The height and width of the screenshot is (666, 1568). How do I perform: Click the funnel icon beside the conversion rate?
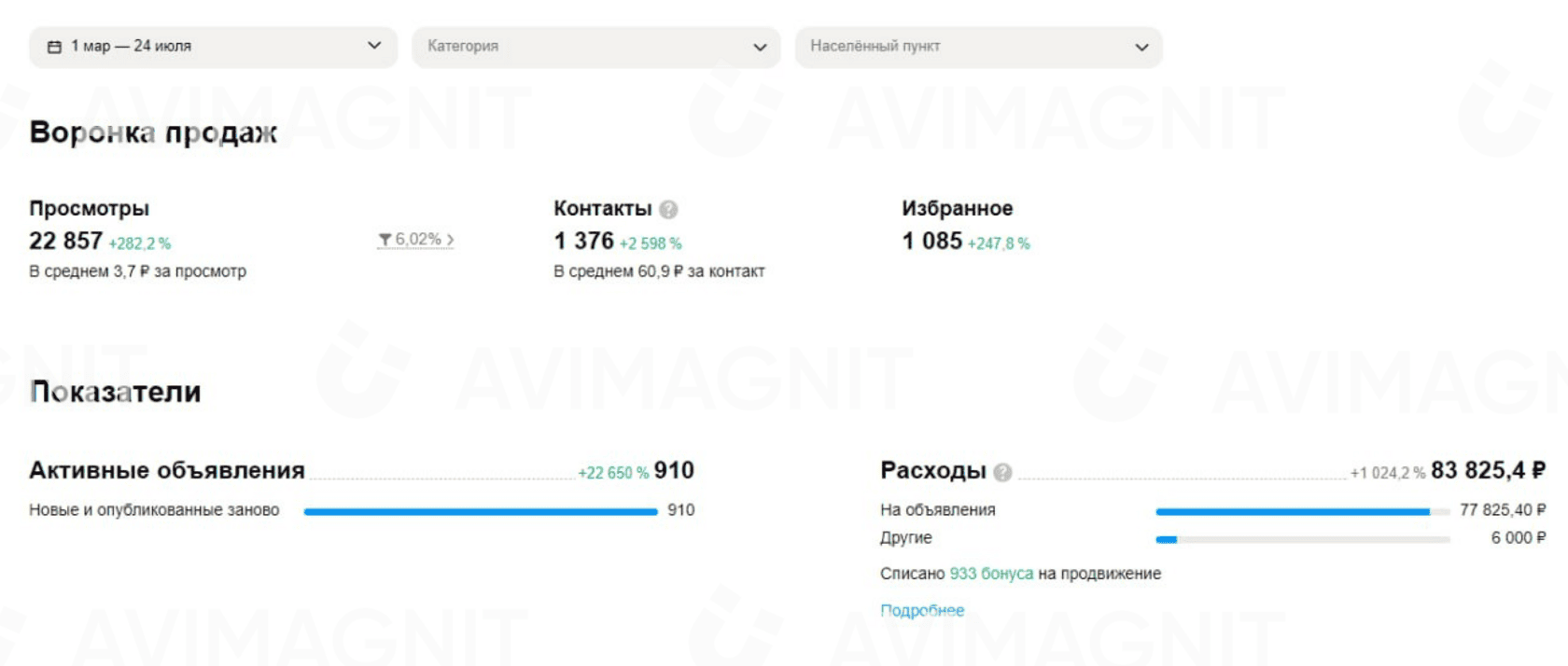[385, 240]
